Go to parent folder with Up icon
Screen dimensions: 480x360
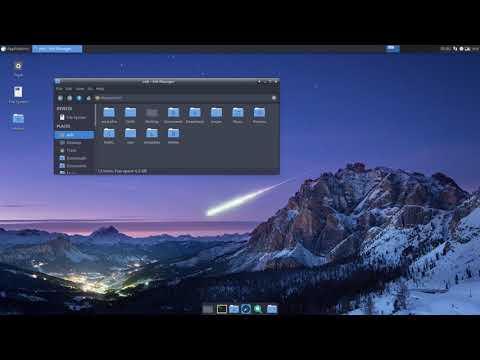pos(79,98)
